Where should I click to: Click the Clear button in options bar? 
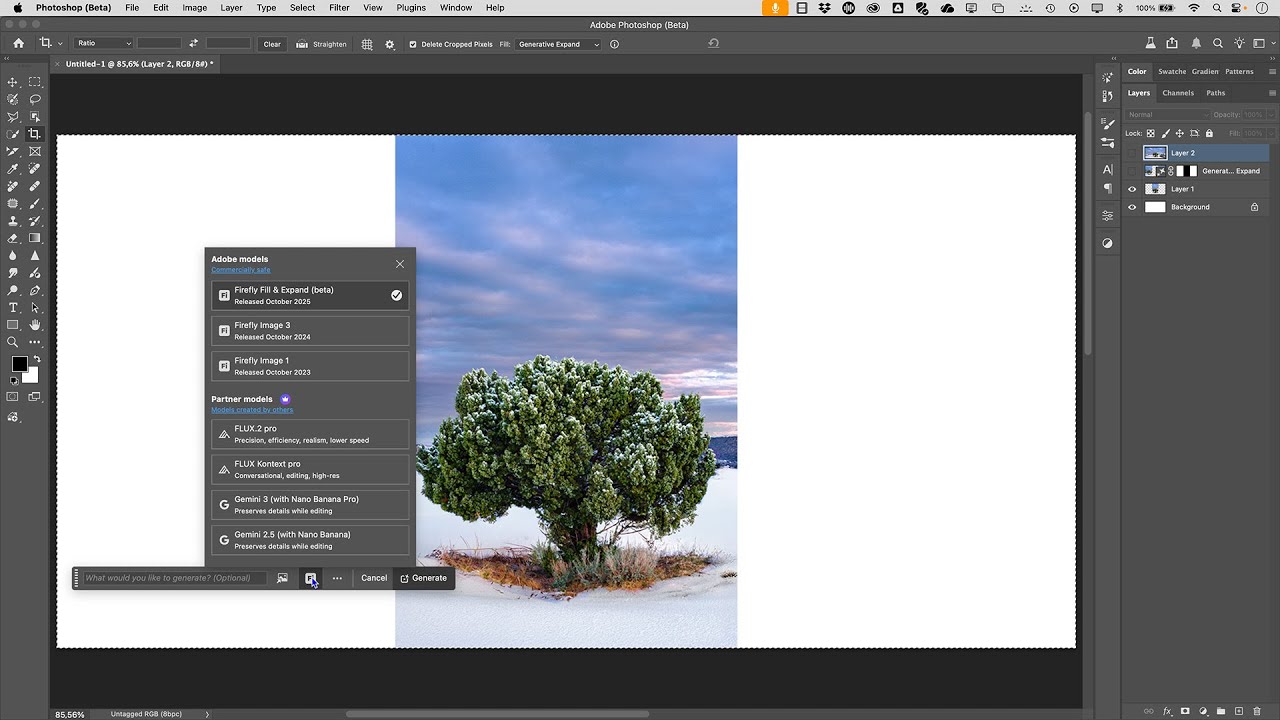coord(272,44)
